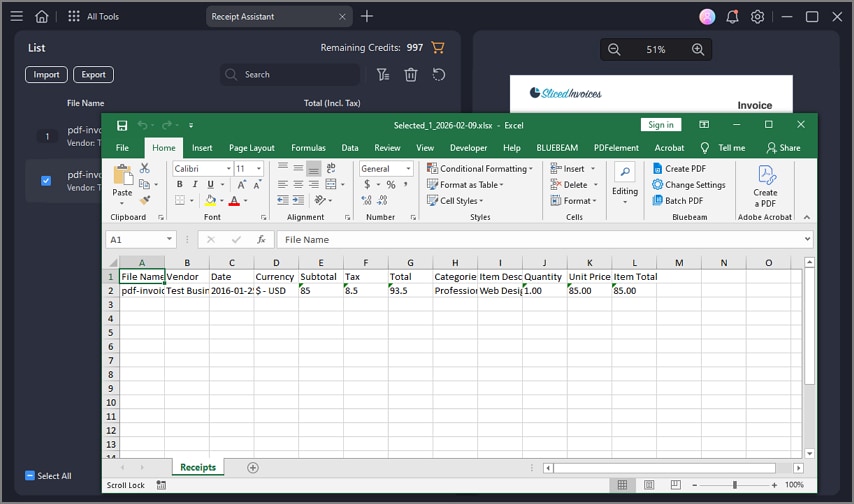Select the Receipts sheet tab
This screenshot has height=504, width=854.
[x=198, y=467]
